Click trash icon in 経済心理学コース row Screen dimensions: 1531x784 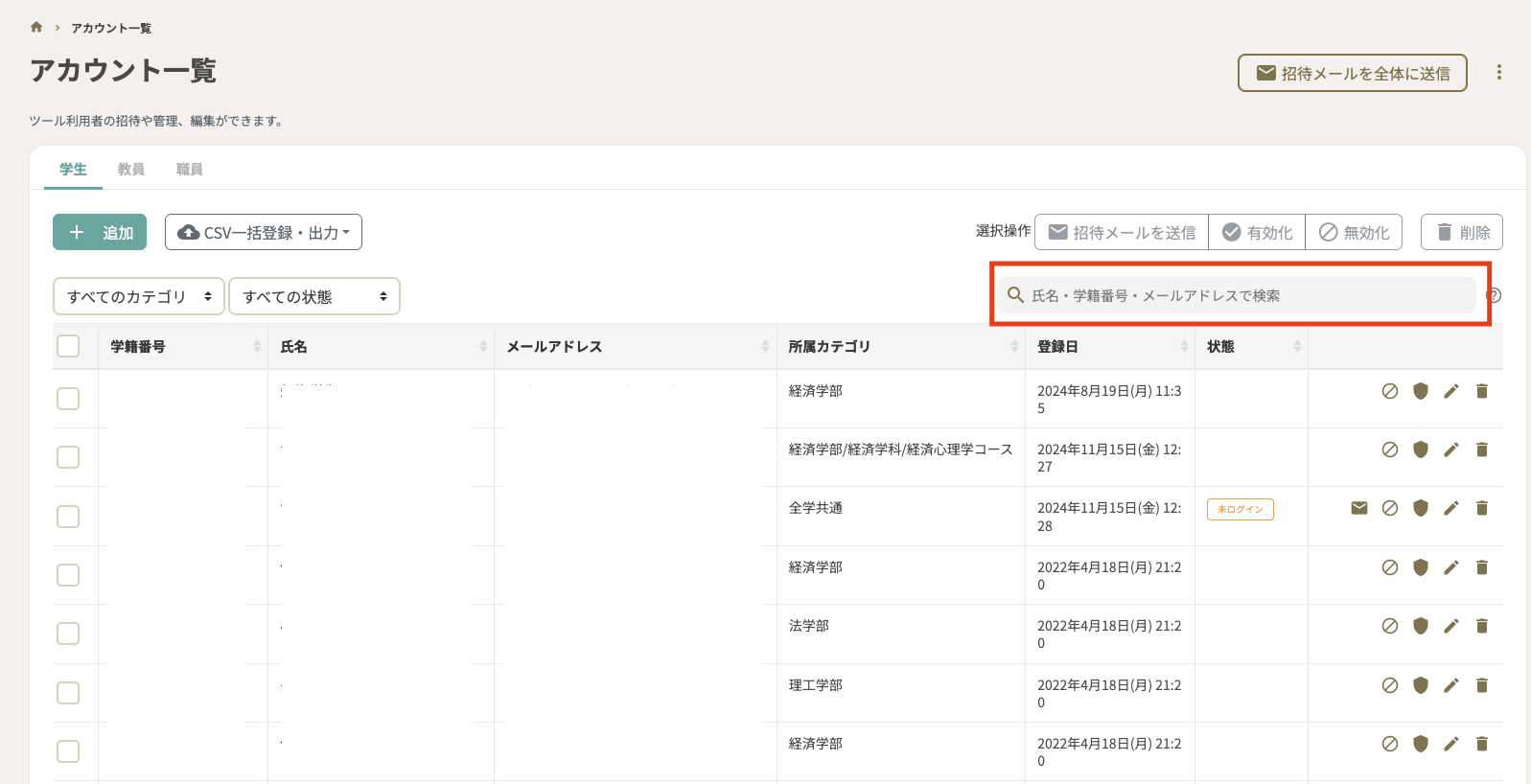point(1482,450)
